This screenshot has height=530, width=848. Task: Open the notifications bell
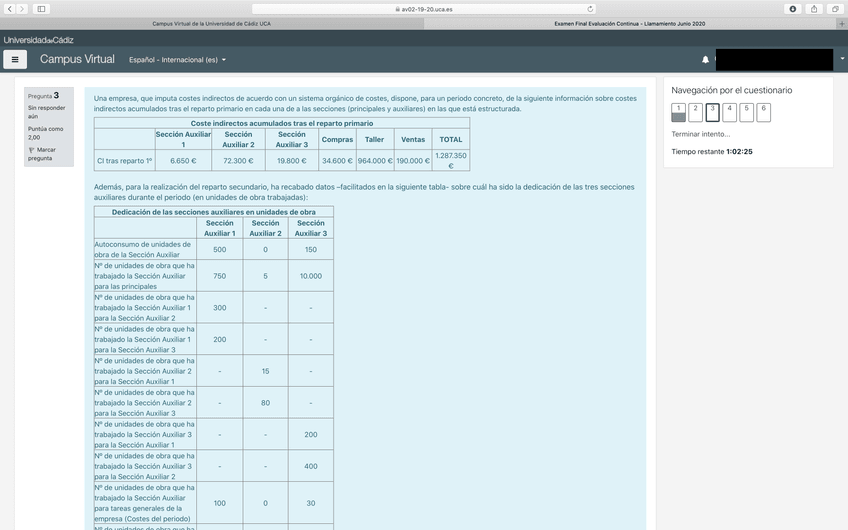click(705, 59)
